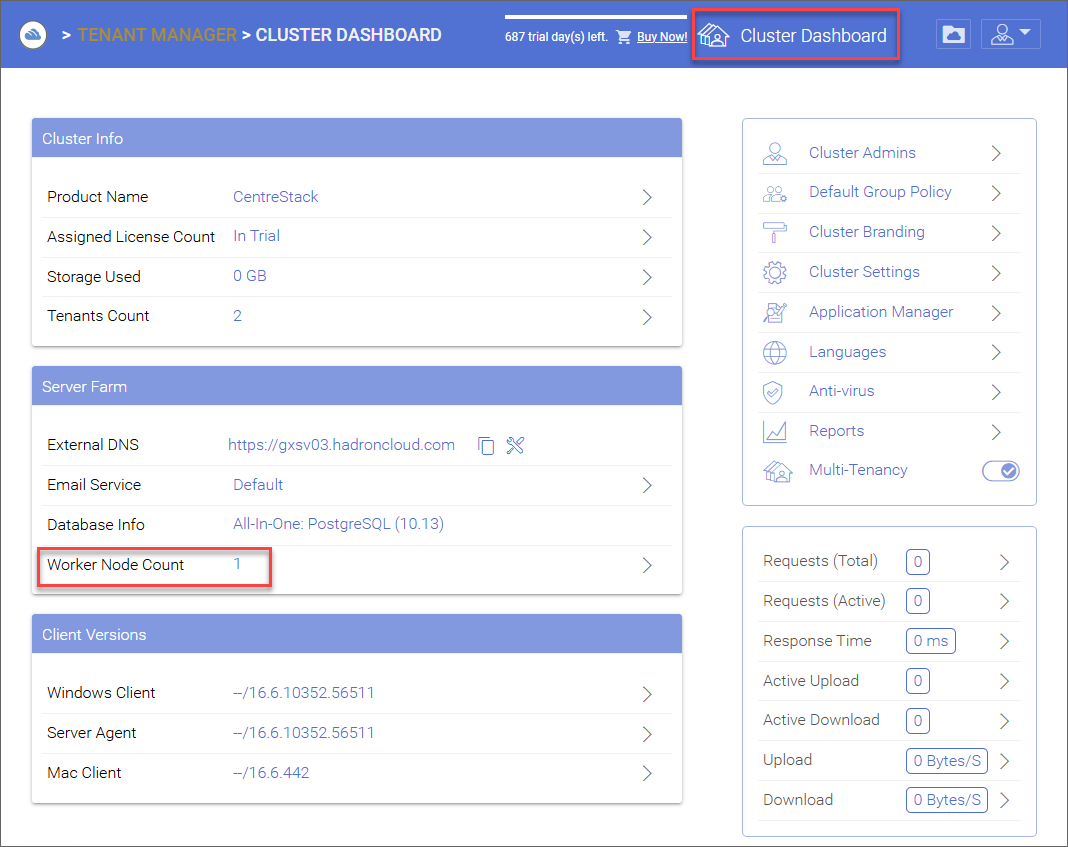Toggle the Multi-Tenancy switch
Viewport: 1068px width, 847px height.
1000,470
